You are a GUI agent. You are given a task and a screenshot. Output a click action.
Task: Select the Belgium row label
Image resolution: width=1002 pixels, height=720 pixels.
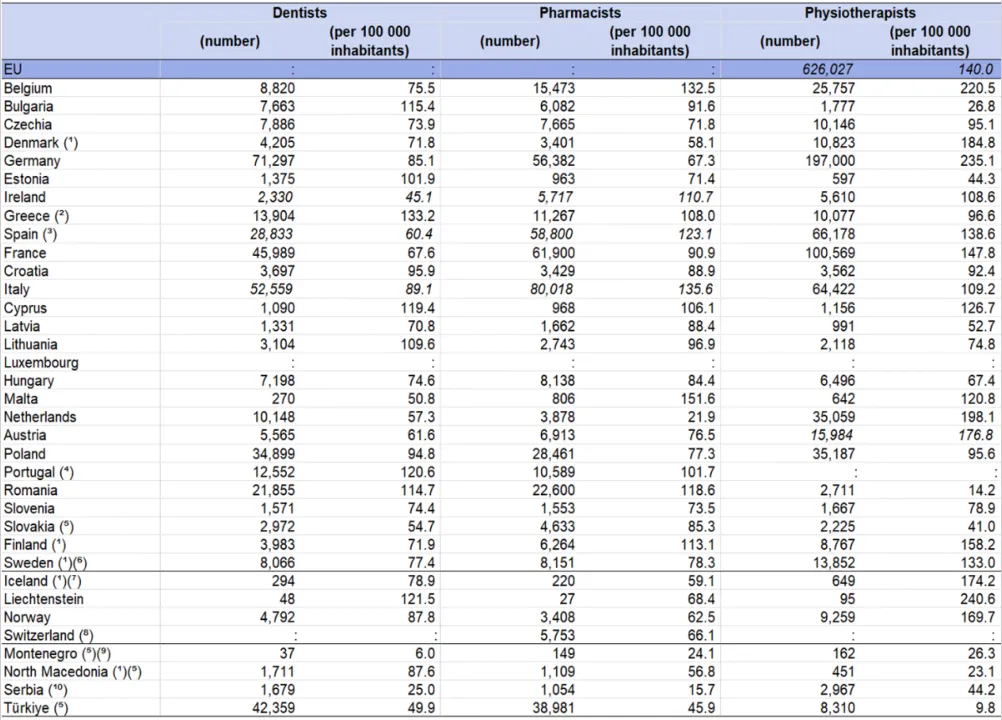tap(29, 88)
